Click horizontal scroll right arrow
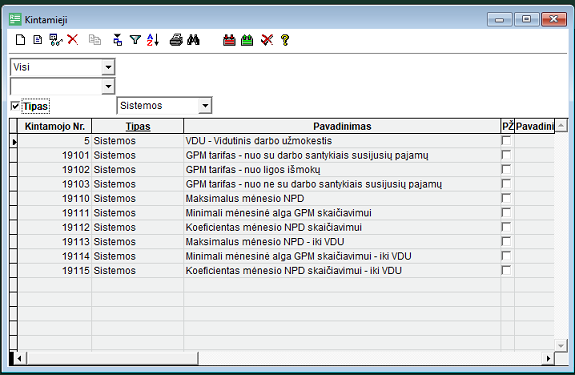This screenshot has height=375, width=575. tap(548, 359)
